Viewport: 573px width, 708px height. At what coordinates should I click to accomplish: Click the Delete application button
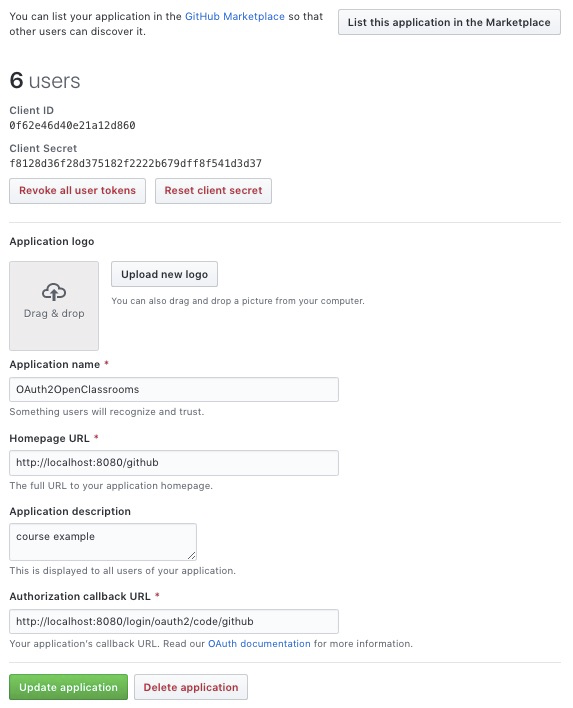coord(191,687)
